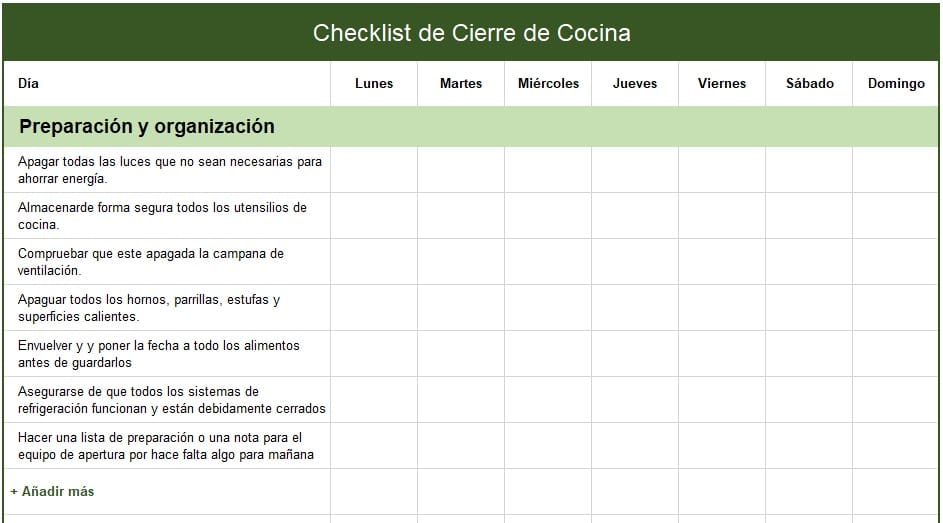This screenshot has width=943, height=523.
Task: Check Miércoles cell for 'campana de ventilación'
Action: [x=548, y=262]
